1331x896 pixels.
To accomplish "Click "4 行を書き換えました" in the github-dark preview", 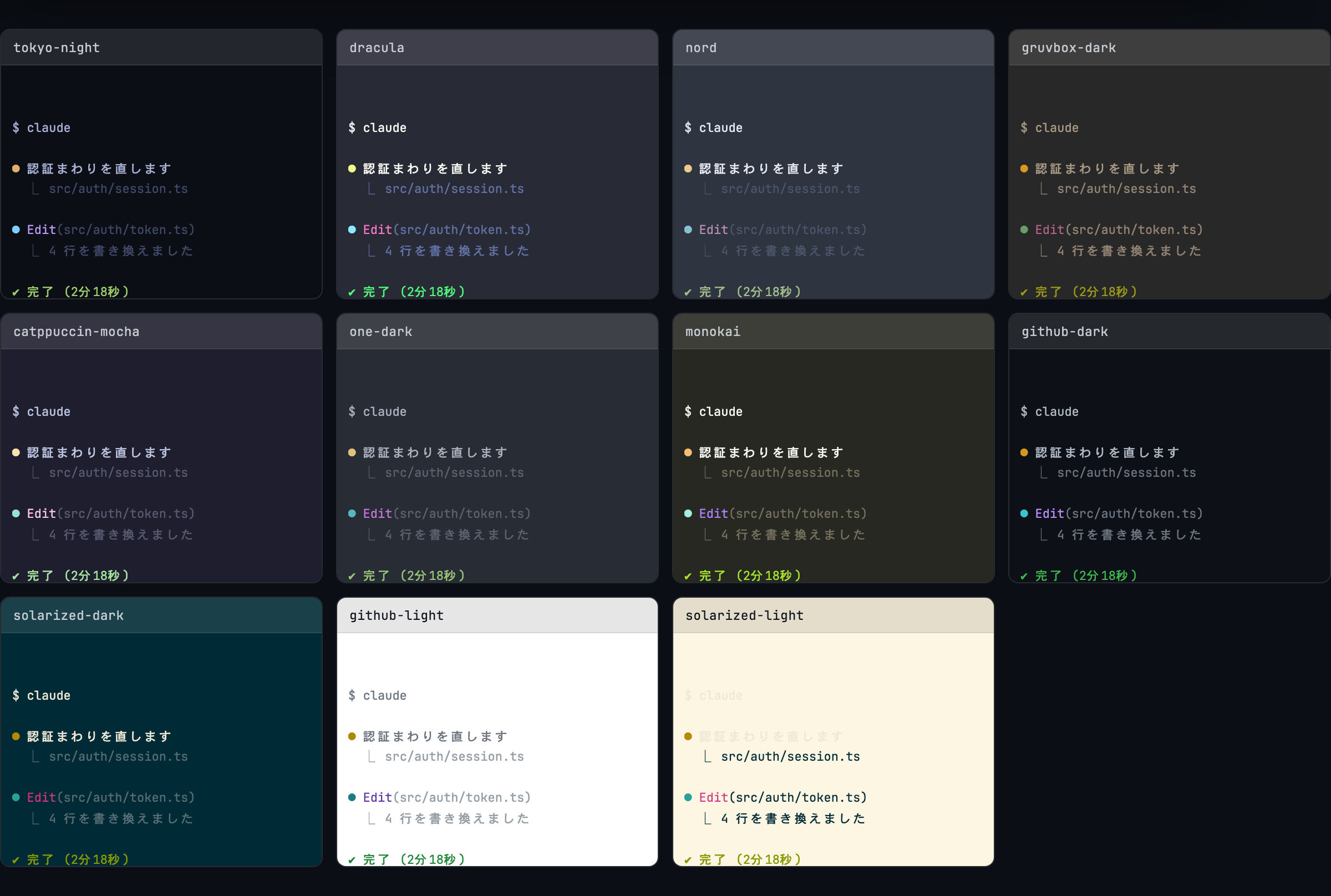I will 1129,535.
